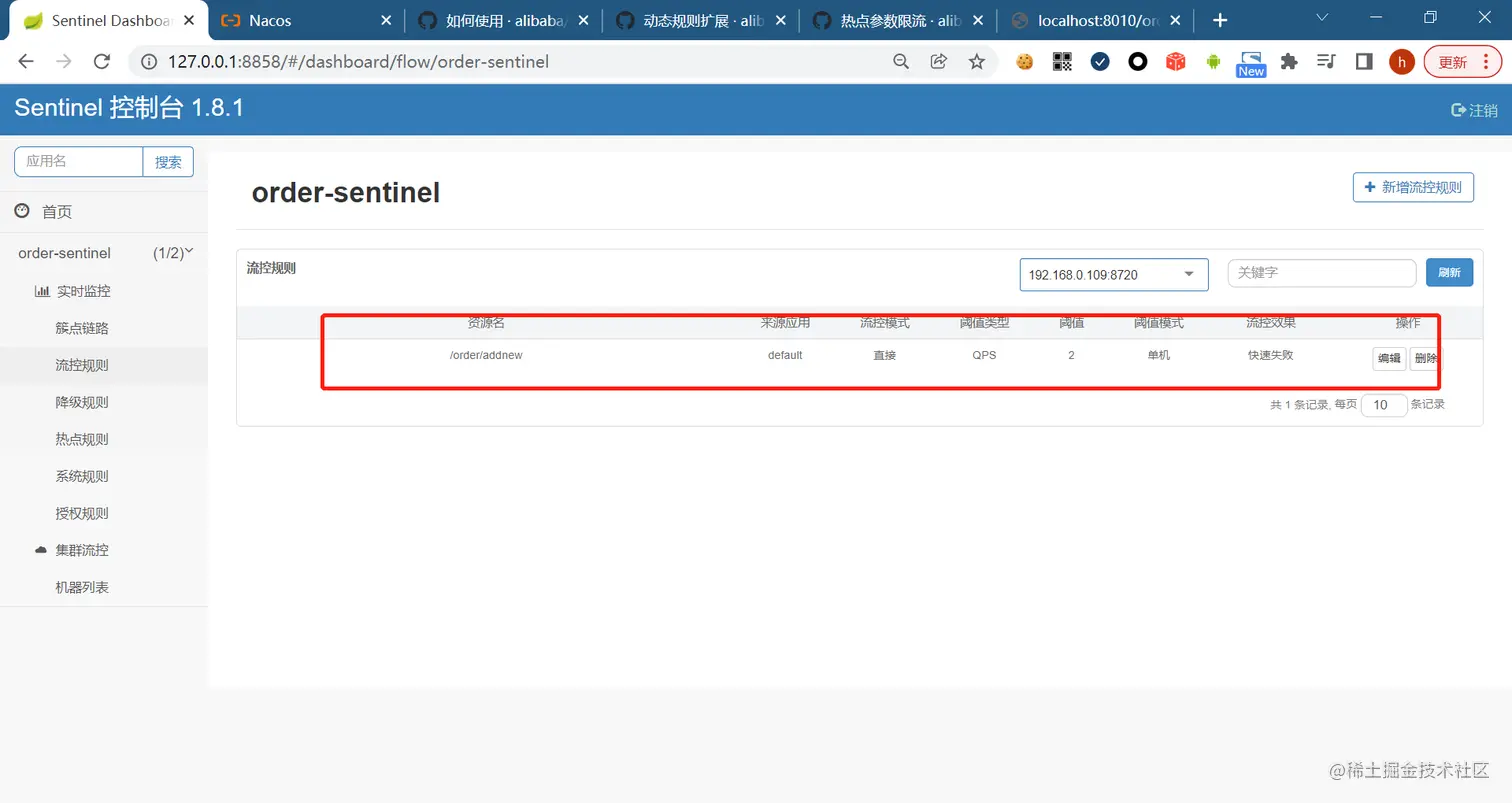Screen dimensions: 1512x803
Task: Click the 关键字 keyword filter field
Action: point(1322,272)
